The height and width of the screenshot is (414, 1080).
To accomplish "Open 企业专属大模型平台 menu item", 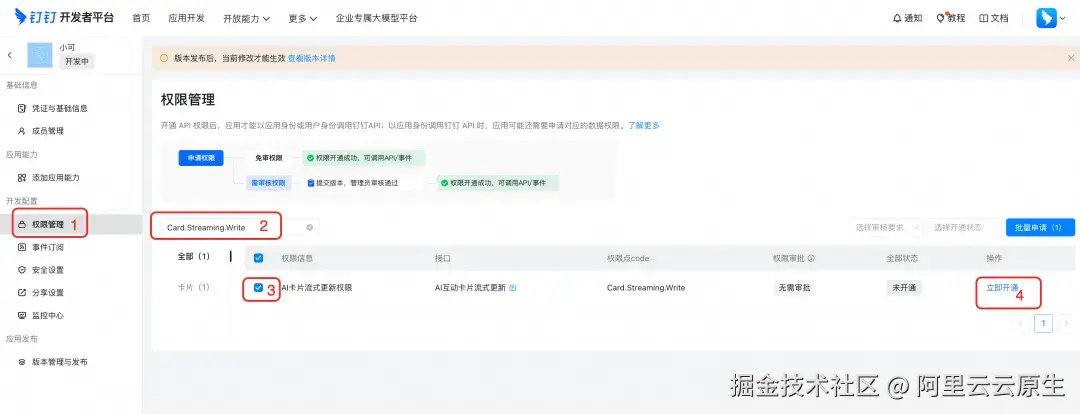I will pos(376,19).
